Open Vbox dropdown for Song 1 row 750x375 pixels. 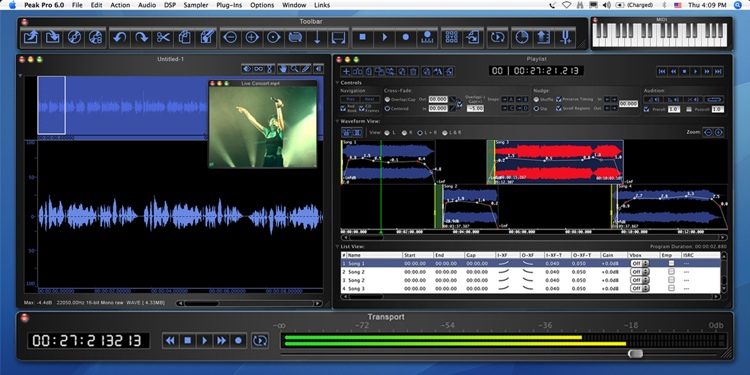point(640,264)
